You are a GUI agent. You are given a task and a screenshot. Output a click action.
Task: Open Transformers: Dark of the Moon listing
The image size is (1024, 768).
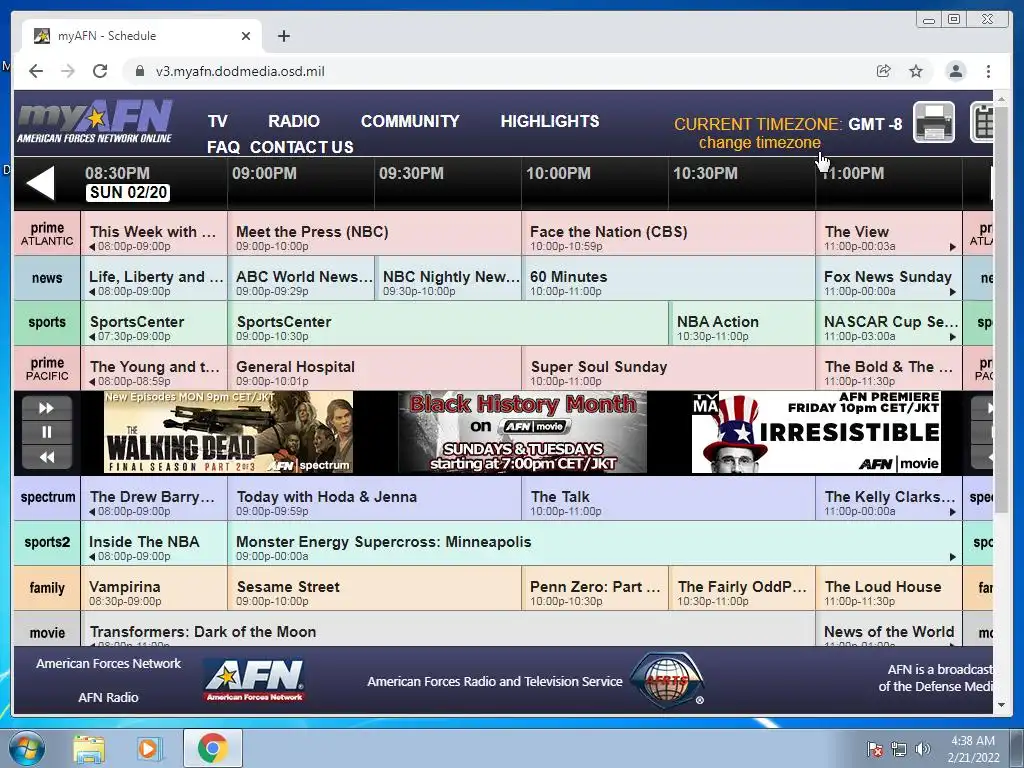tap(448, 629)
